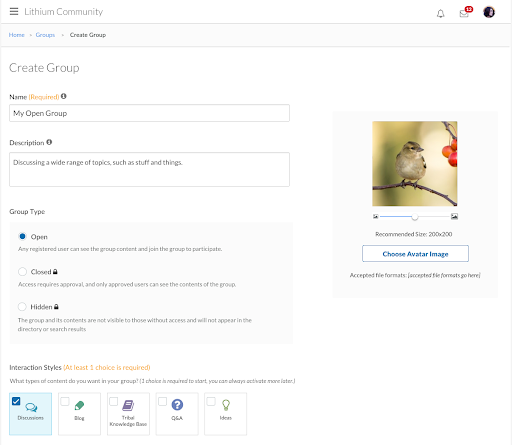The width and height of the screenshot is (512, 445).
Task: Show the Name field info tooltip icon
Action: 64,96
